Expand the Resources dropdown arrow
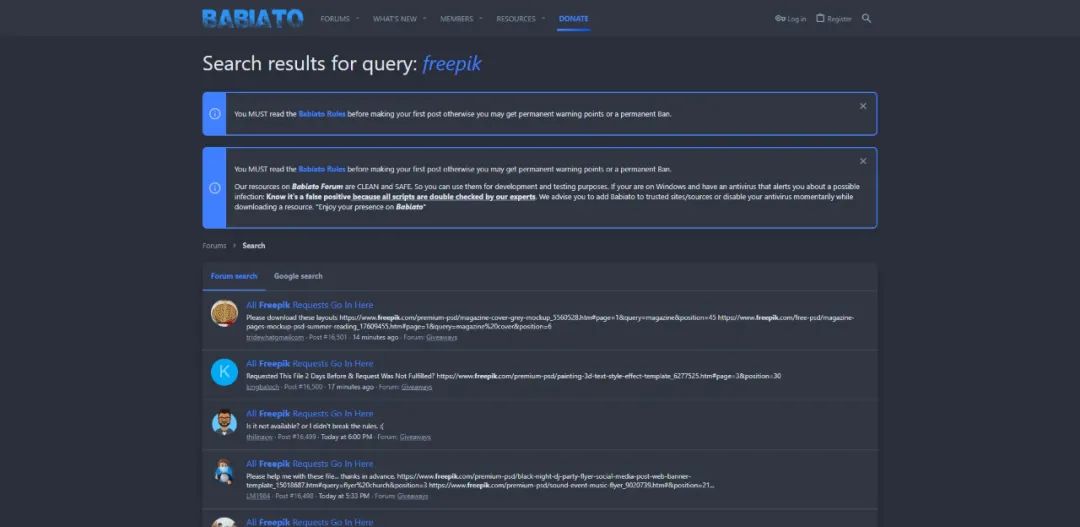This screenshot has height=527, width=1080. (x=543, y=19)
